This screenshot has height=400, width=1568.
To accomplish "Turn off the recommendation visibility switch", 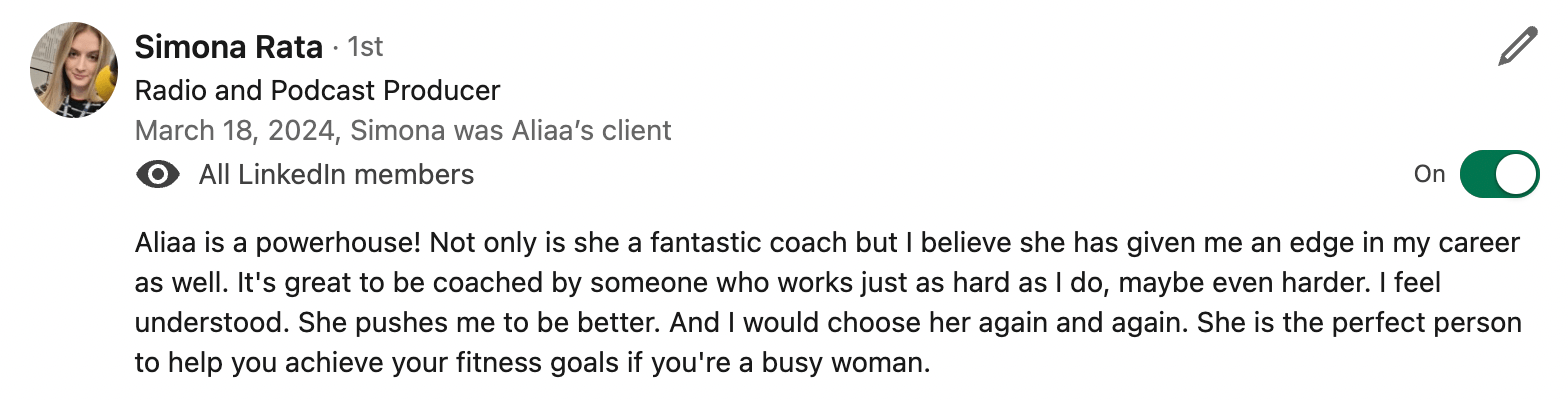I will pos(1499,174).
